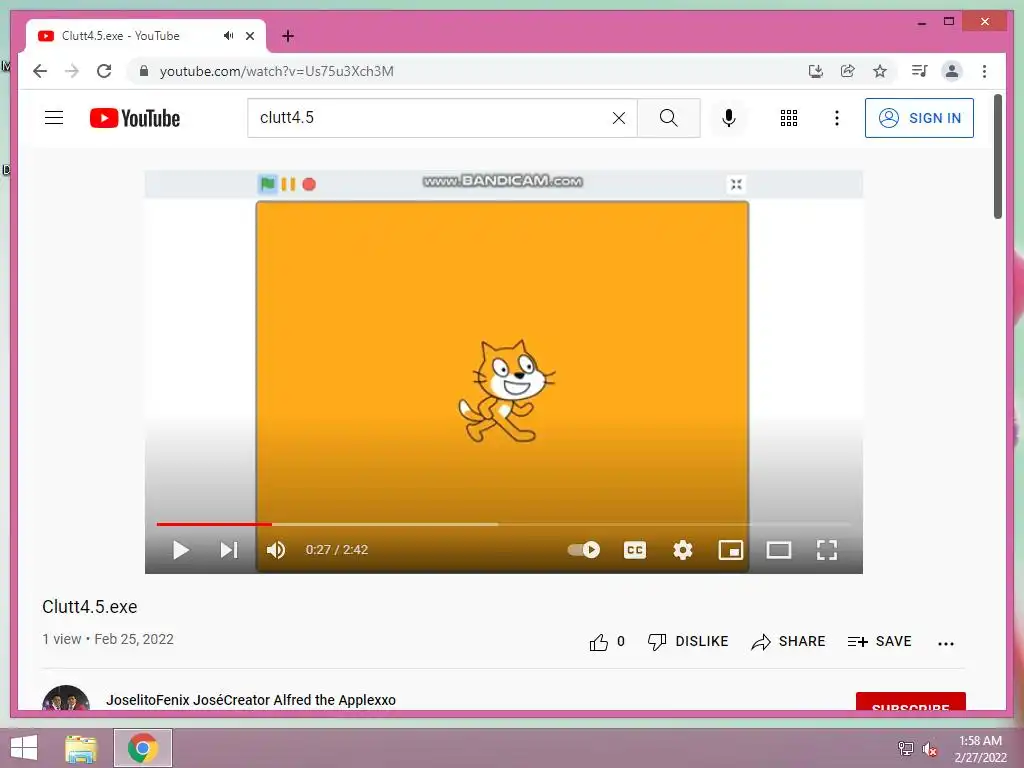Clear the search box with the X

click(x=618, y=118)
